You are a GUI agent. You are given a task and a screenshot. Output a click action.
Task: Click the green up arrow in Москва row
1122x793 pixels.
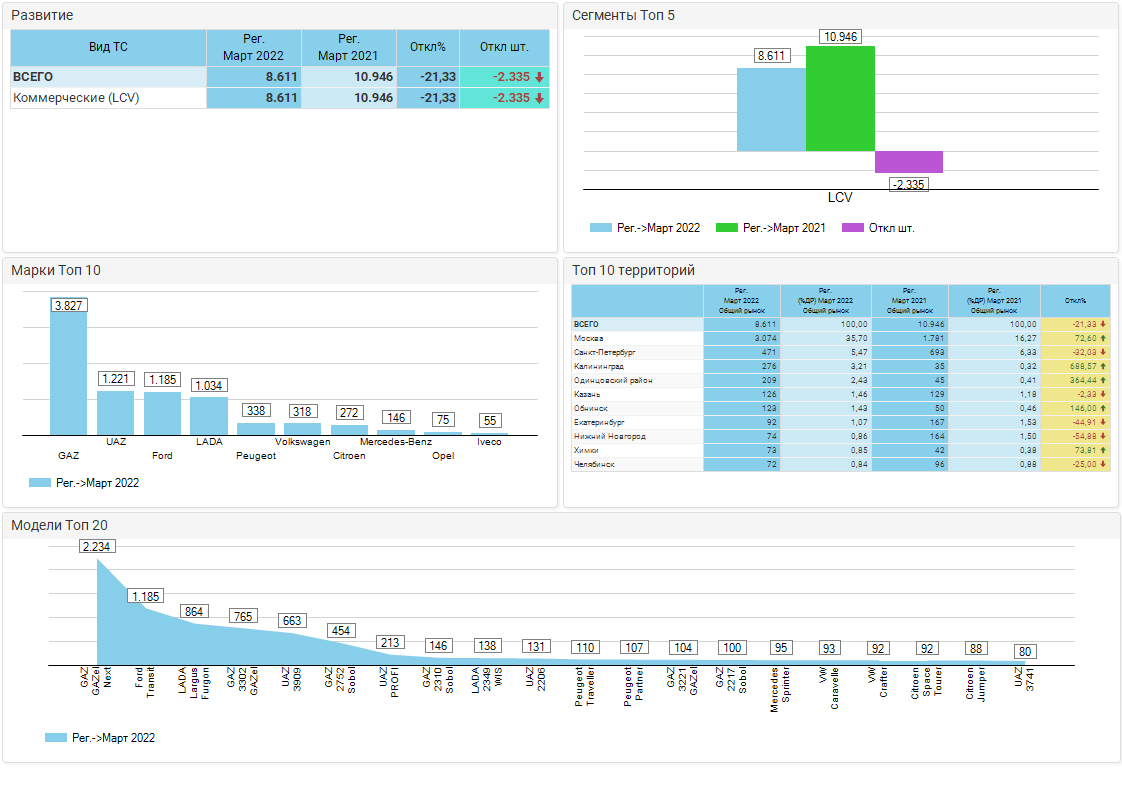[1102, 339]
